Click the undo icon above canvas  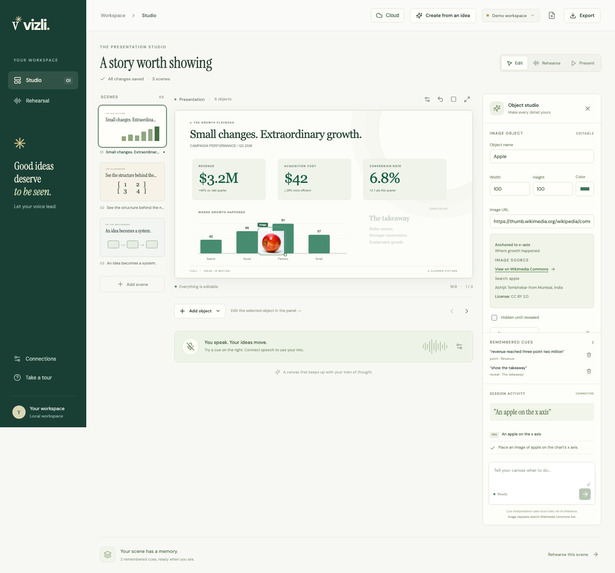[440, 100]
